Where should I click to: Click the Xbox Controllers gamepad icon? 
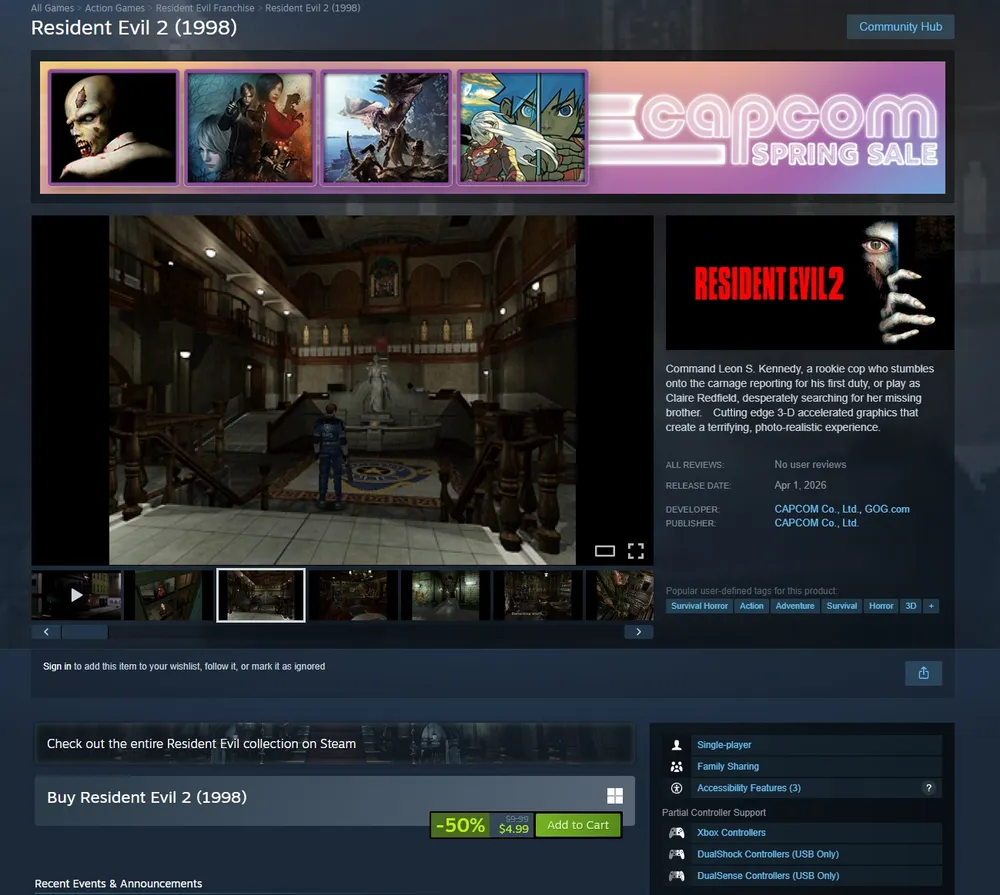[677, 833]
